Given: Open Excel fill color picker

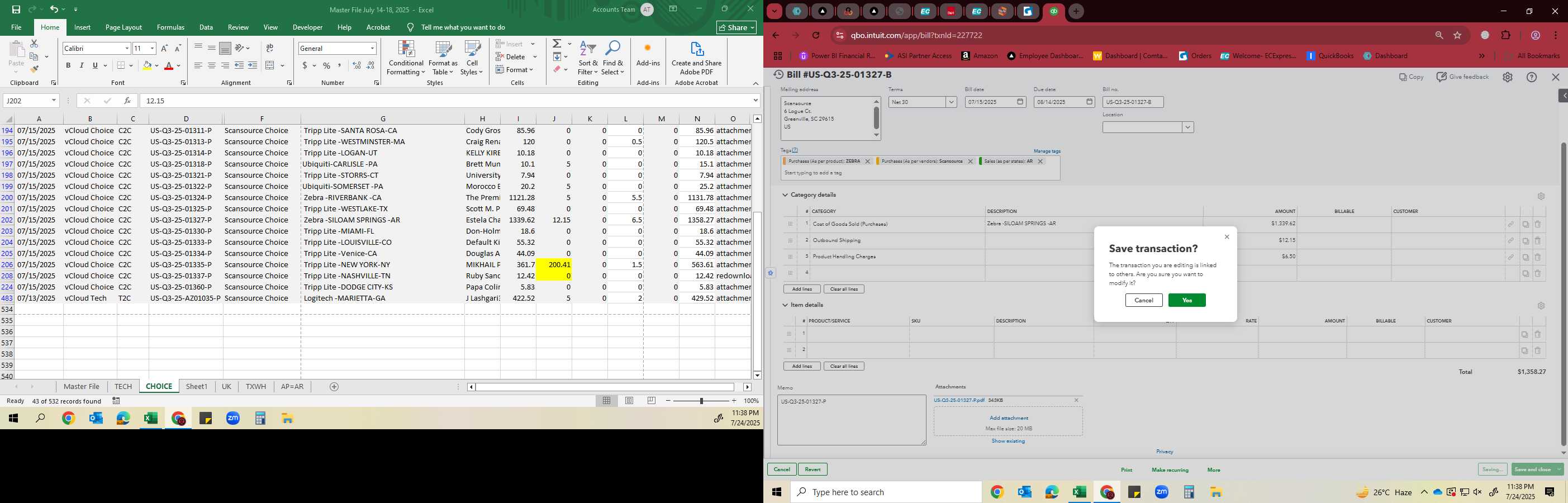Looking at the screenshot, I should click(156, 66).
